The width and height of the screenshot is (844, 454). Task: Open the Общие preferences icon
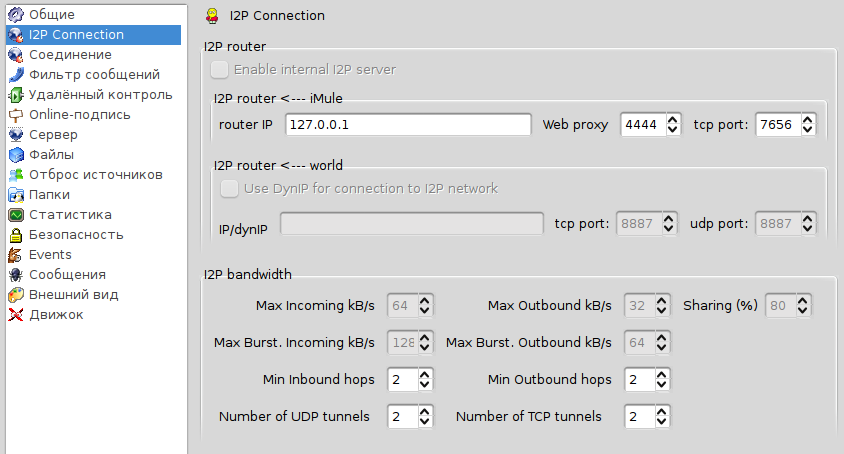coord(16,15)
